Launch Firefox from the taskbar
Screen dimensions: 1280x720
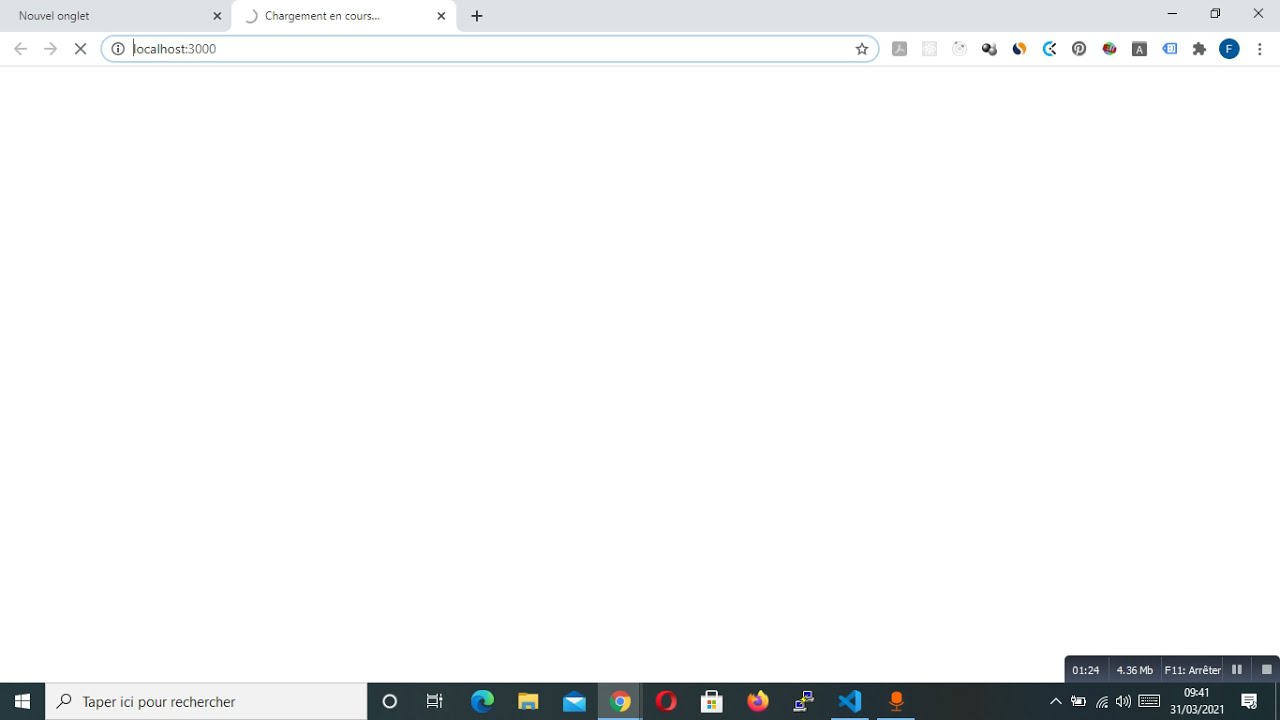tap(758, 701)
